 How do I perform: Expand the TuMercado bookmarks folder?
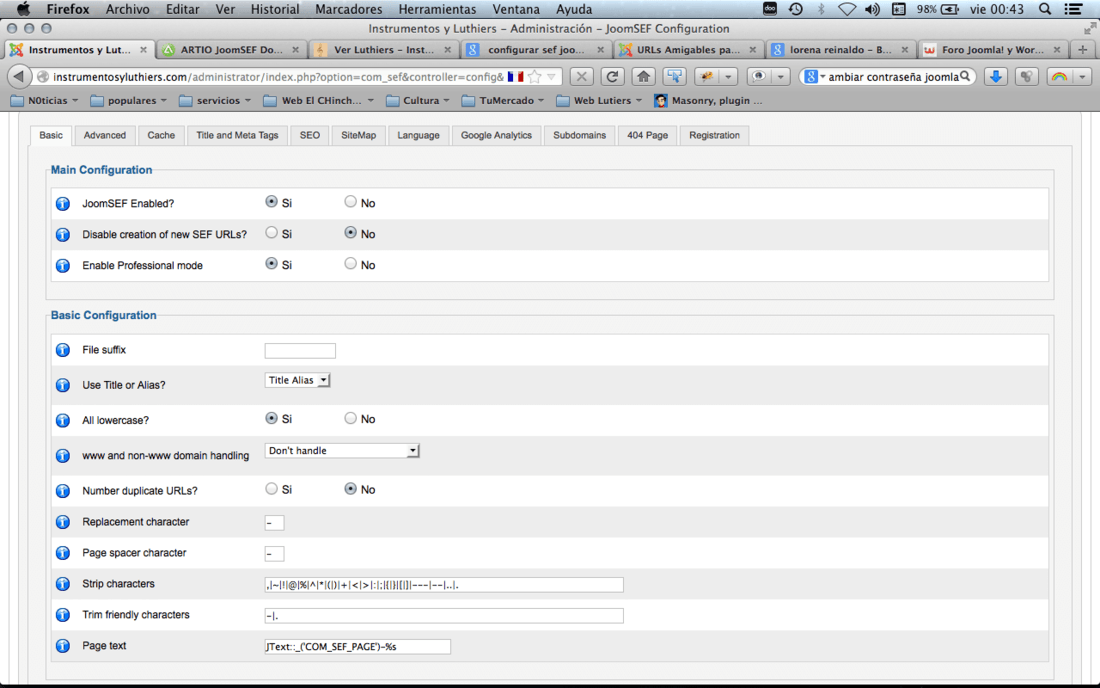[503, 100]
